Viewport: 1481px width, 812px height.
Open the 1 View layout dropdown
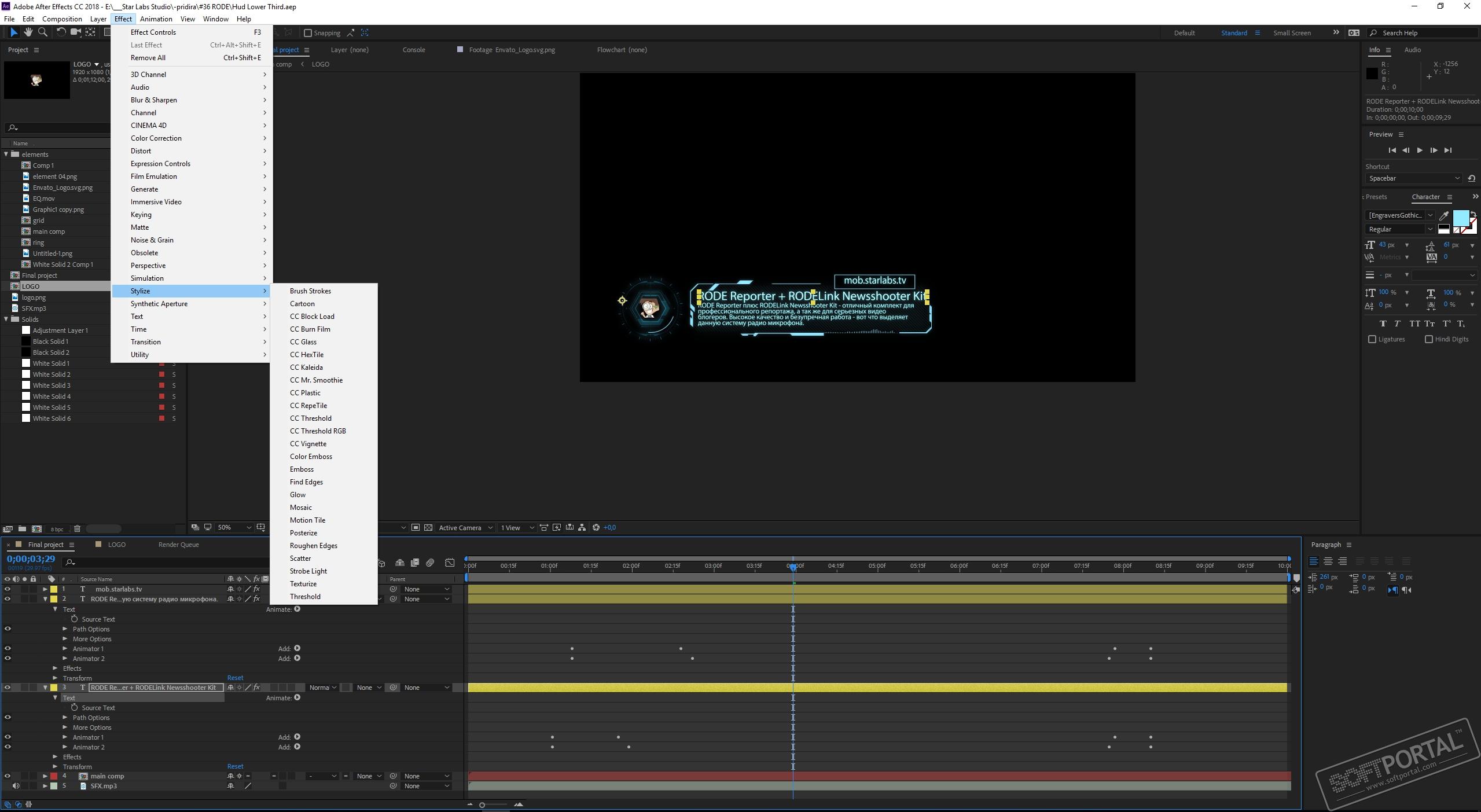(517, 527)
